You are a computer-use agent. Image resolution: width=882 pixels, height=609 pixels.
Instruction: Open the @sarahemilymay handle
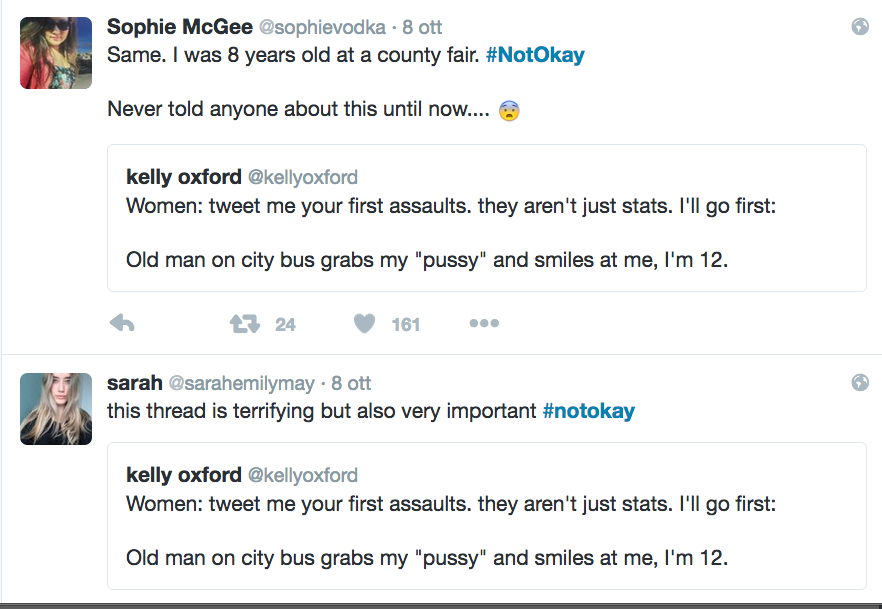242,383
